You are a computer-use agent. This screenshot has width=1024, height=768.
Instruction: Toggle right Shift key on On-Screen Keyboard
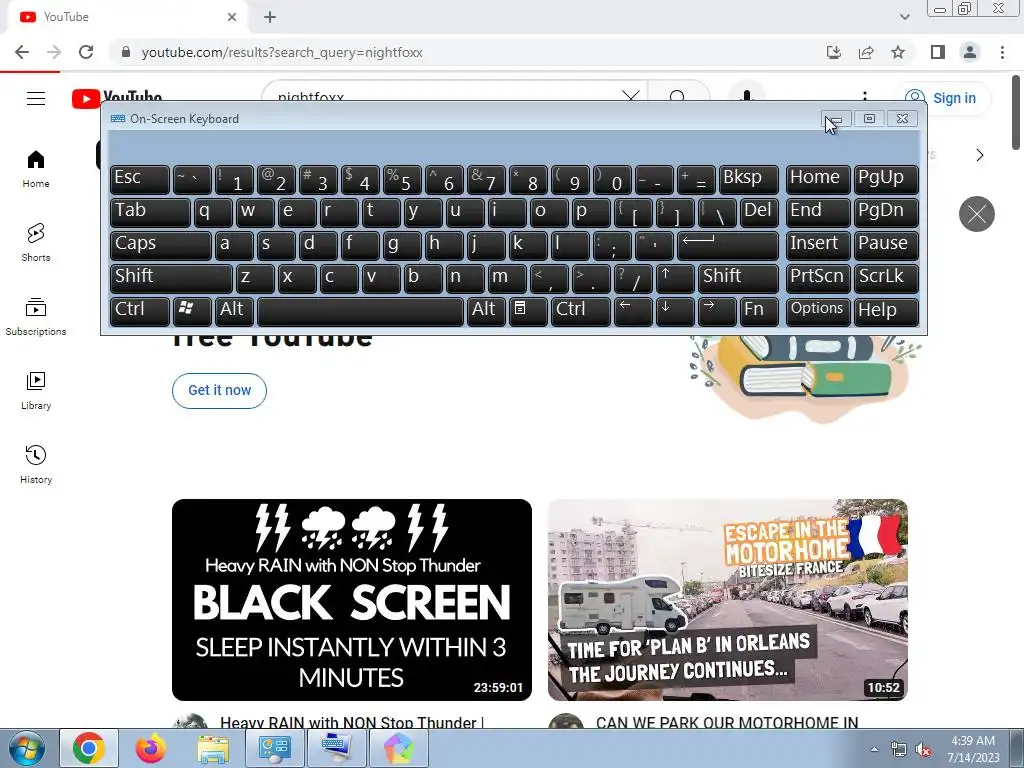pyautogui.click(x=738, y=278)
